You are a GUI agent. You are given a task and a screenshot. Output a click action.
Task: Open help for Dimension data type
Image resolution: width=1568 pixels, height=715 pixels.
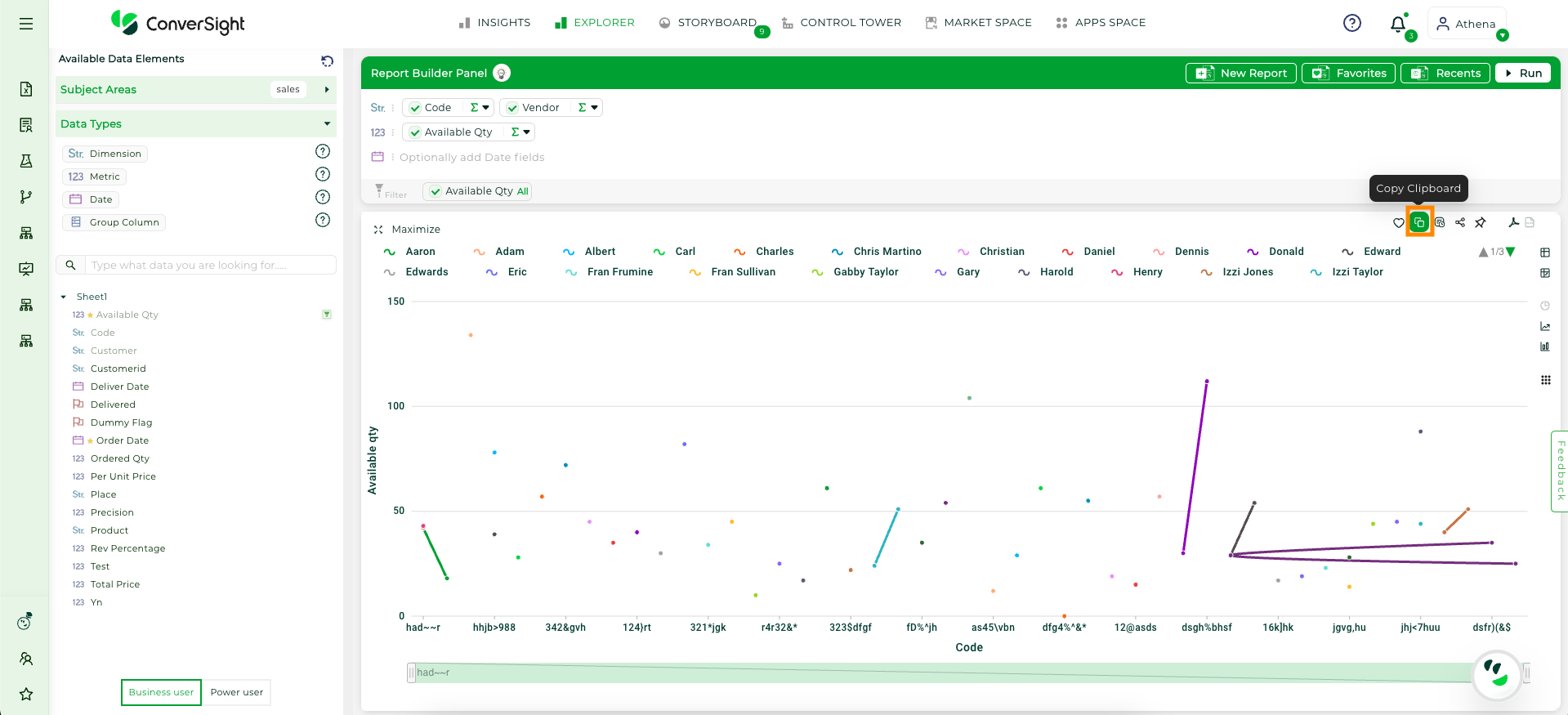point(323,151)
